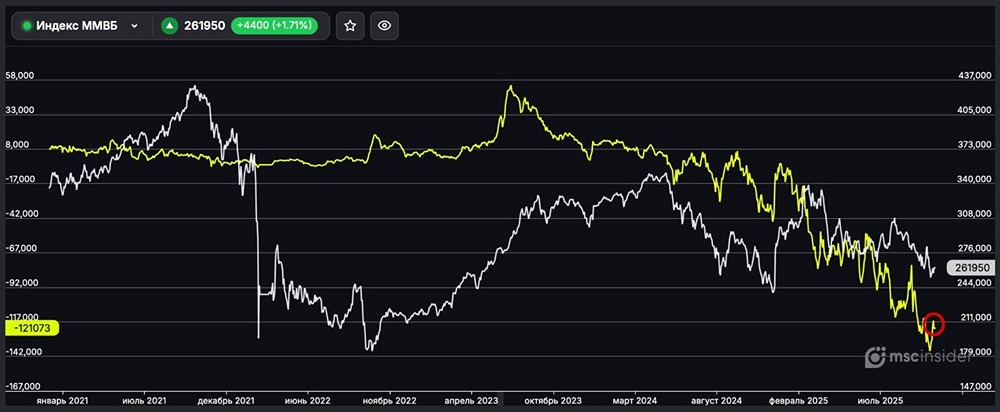Click the 373,000 right axis value
Screen dimensions: 1000x412
coord(976,145)
